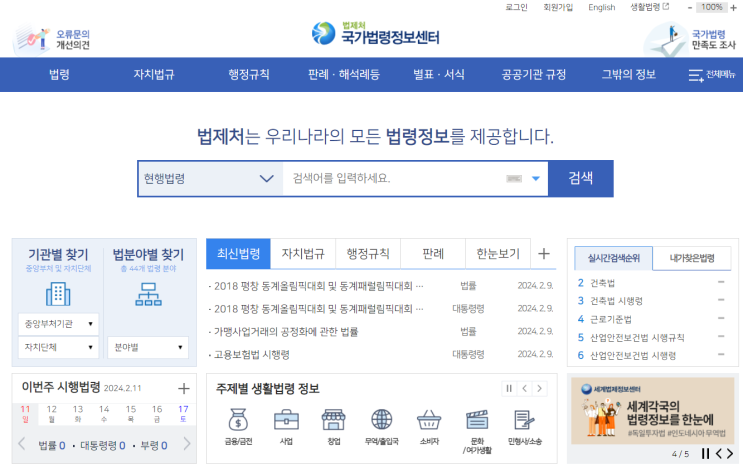Click the 대통령령 0 count link
Screen dimensions: 743x470
pos(103,445)
